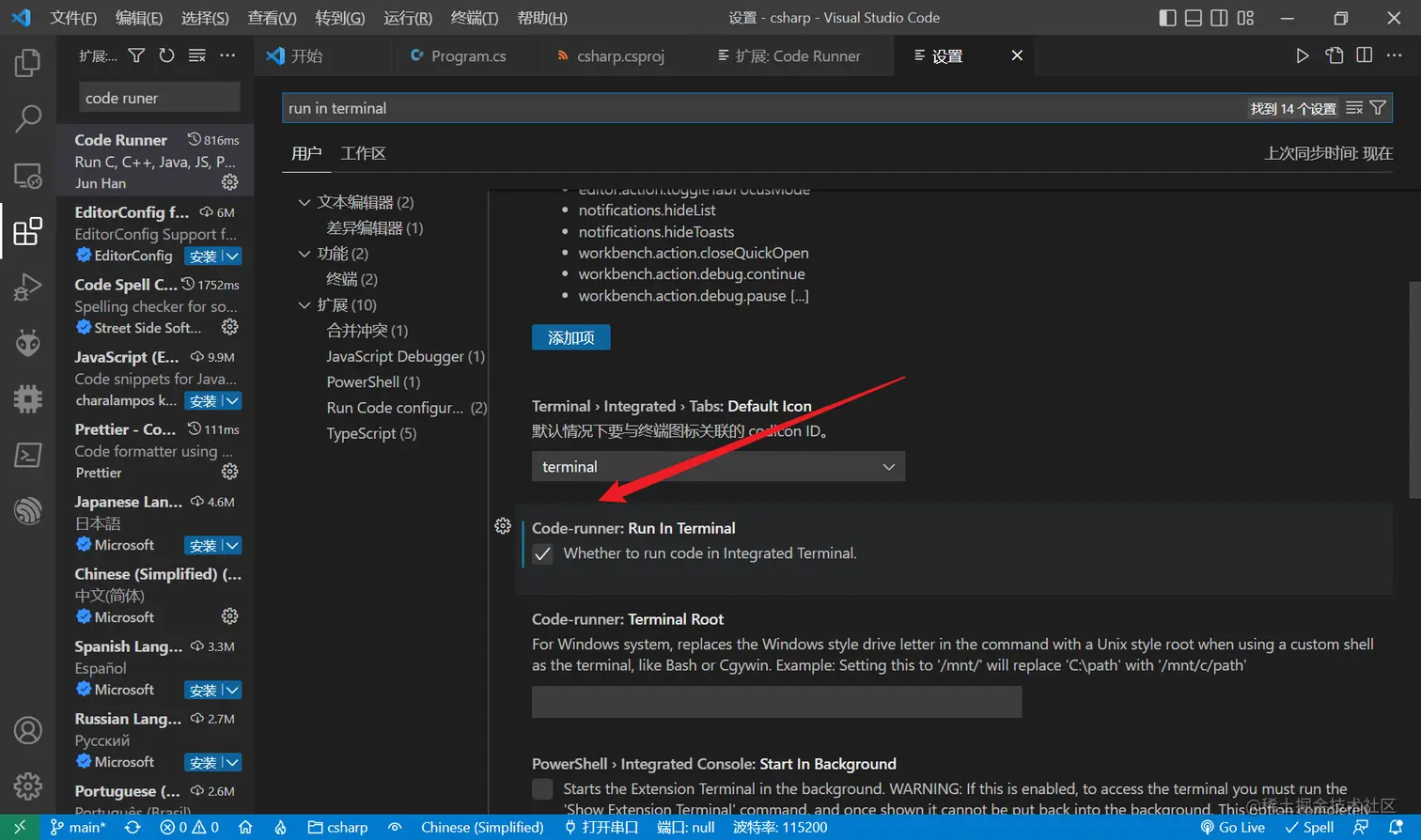Collapse the 文本编辑器 settings group
Viewport: 1421px width, 840px height.
click(304, 202)
